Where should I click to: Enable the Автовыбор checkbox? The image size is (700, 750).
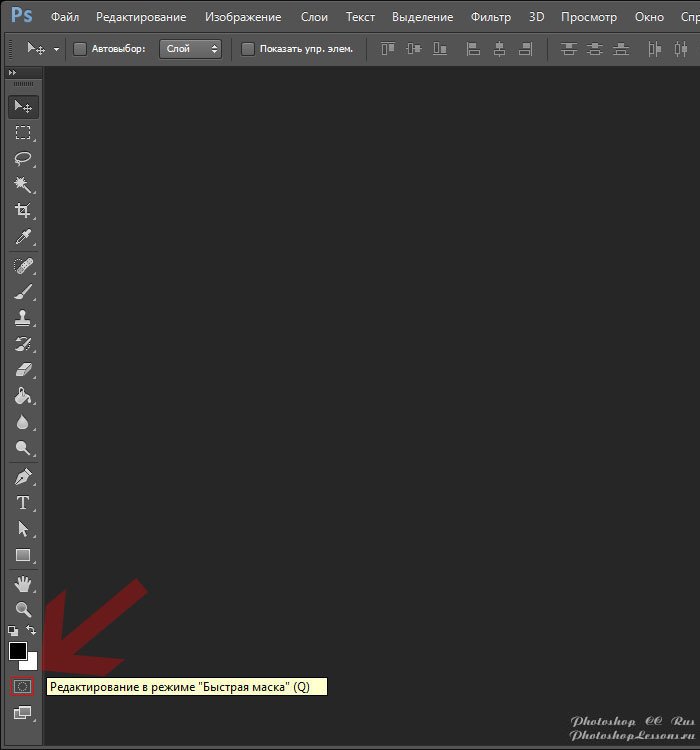click(x=80, y=49)
